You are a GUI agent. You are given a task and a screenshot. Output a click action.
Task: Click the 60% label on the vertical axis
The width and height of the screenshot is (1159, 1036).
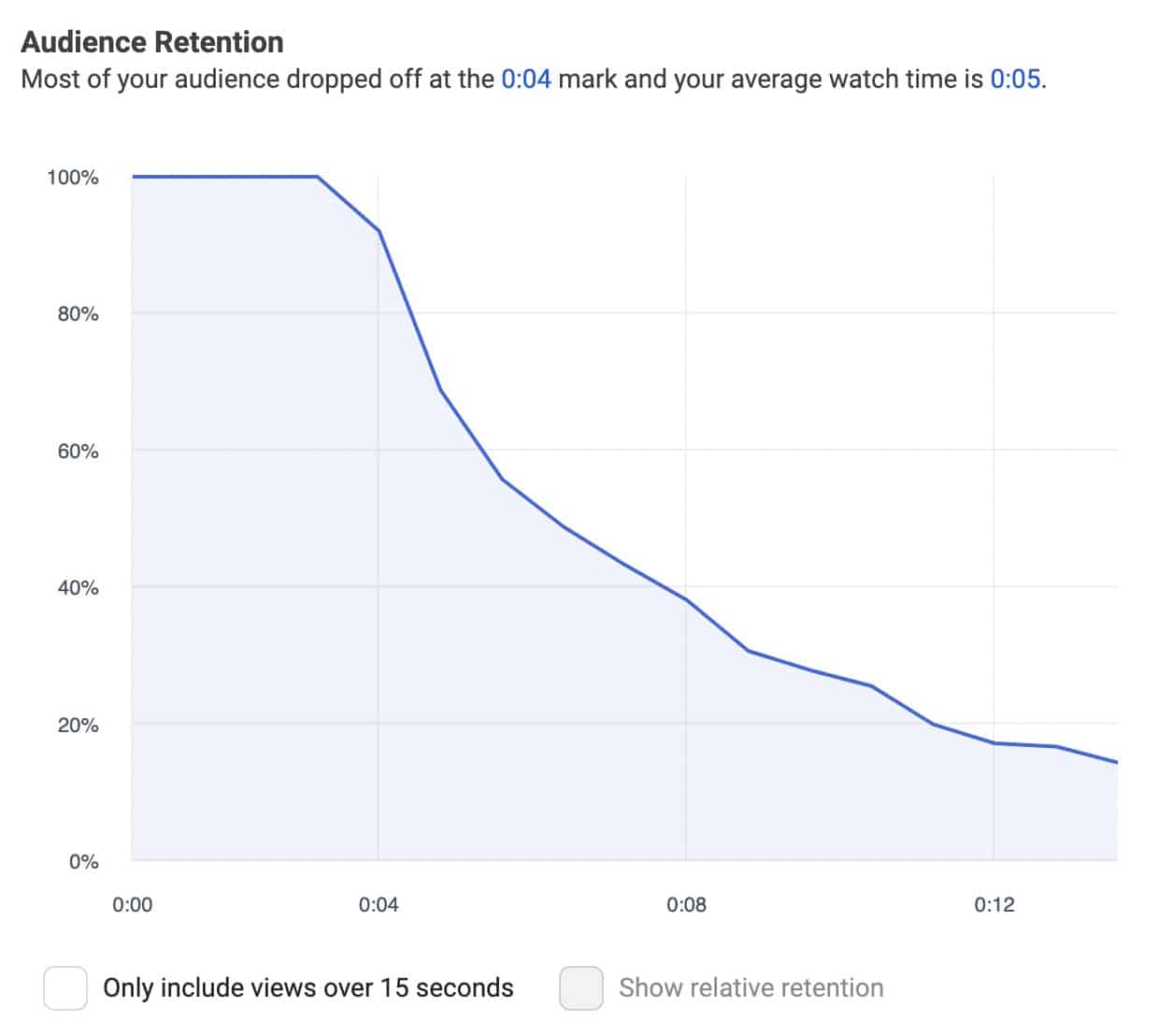78,452
